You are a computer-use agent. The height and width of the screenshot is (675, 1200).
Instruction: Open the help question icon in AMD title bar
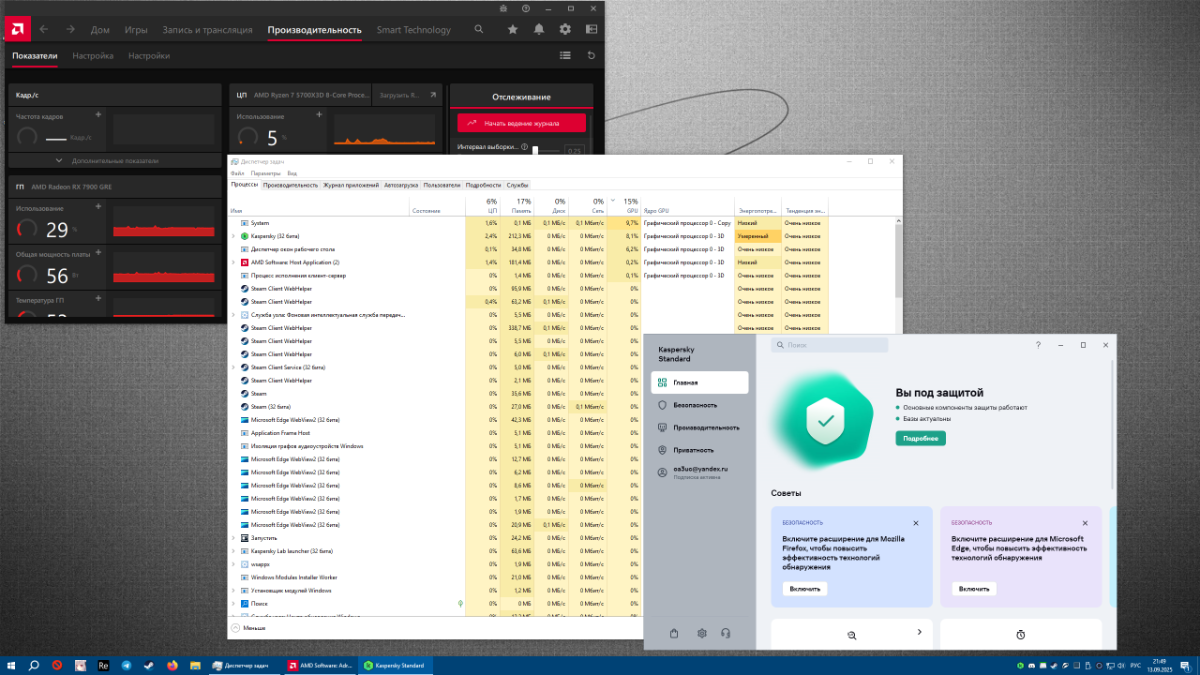coord(525,7)
